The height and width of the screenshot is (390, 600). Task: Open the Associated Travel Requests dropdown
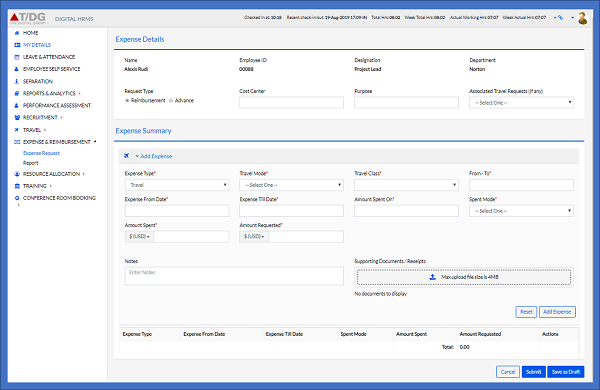pyautogui.click(x=521, y=103)
